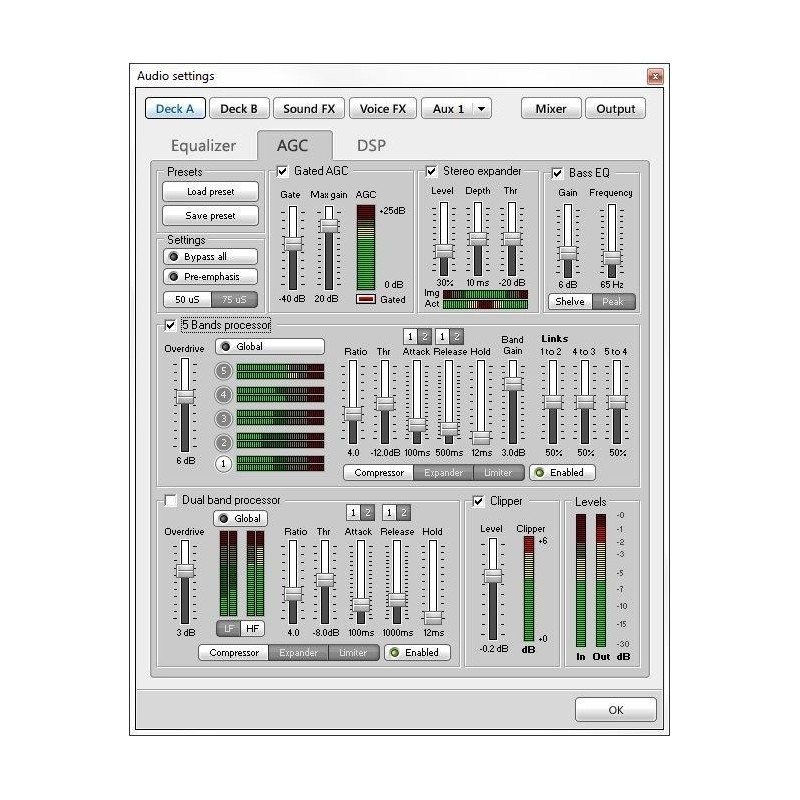This screenshot has width=800, height=800.
Task: Select the LF band in Dual band processor
Action: pyautogui.click(x=229, y=629)
